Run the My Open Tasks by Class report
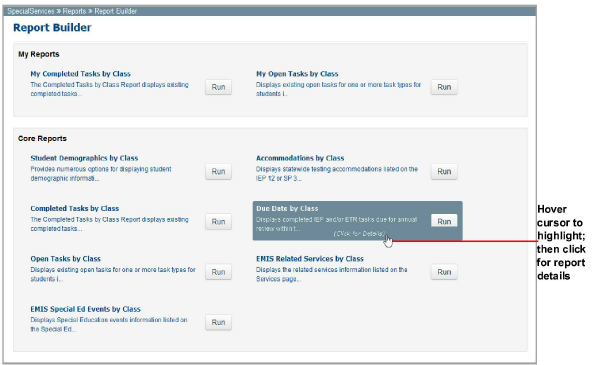595x365 pixels. [444, 87]
